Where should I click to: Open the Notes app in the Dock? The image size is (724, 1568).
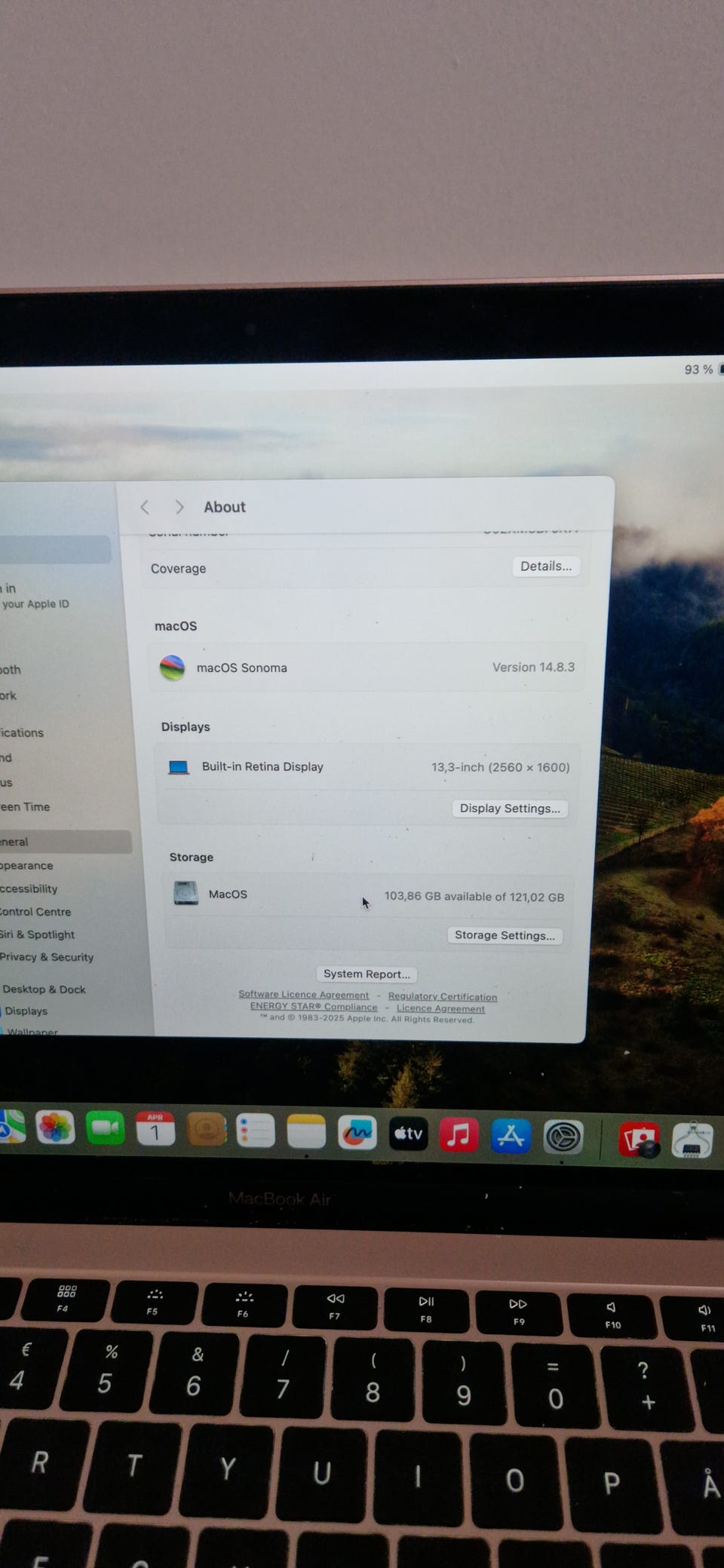click(306, 1131)
